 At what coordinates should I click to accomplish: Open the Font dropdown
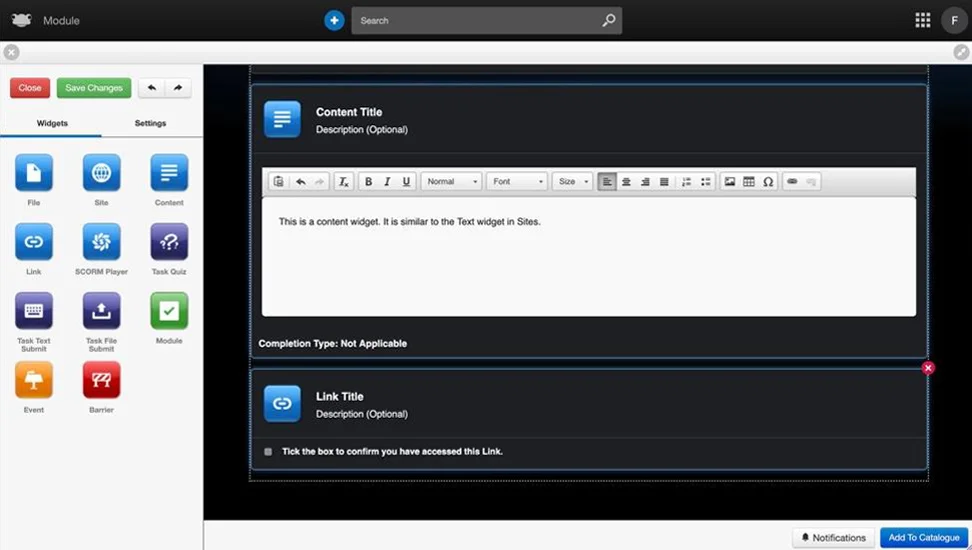pyautogui.click(x=517, y=182)
